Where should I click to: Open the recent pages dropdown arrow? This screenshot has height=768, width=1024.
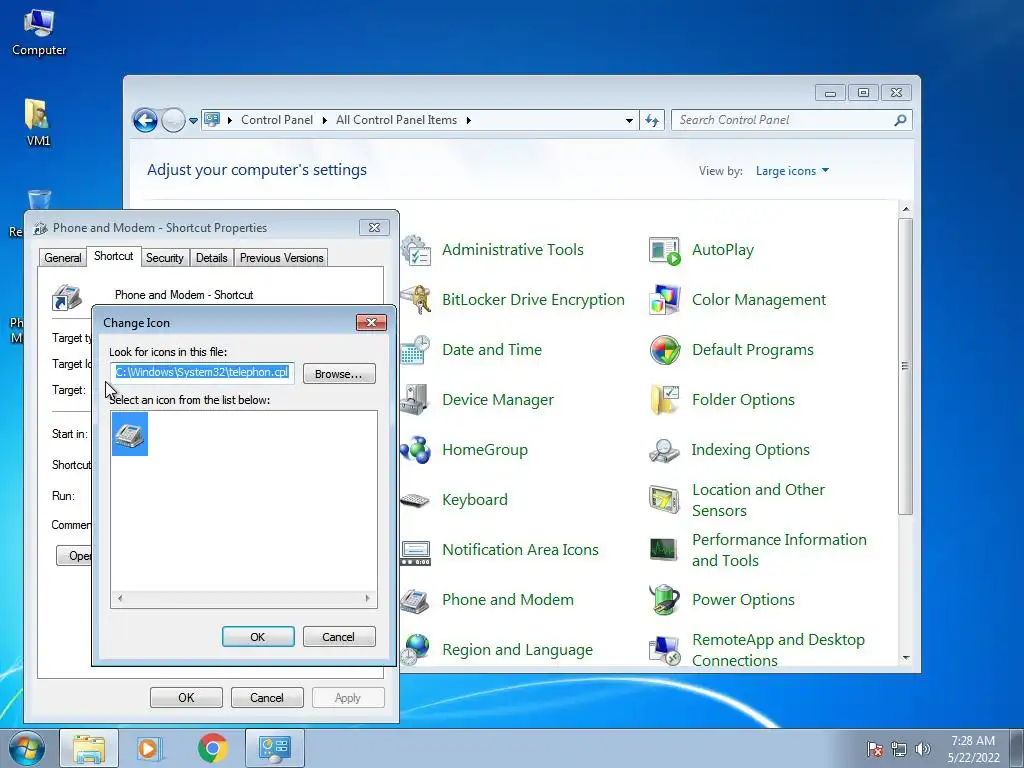pos(193,121)
